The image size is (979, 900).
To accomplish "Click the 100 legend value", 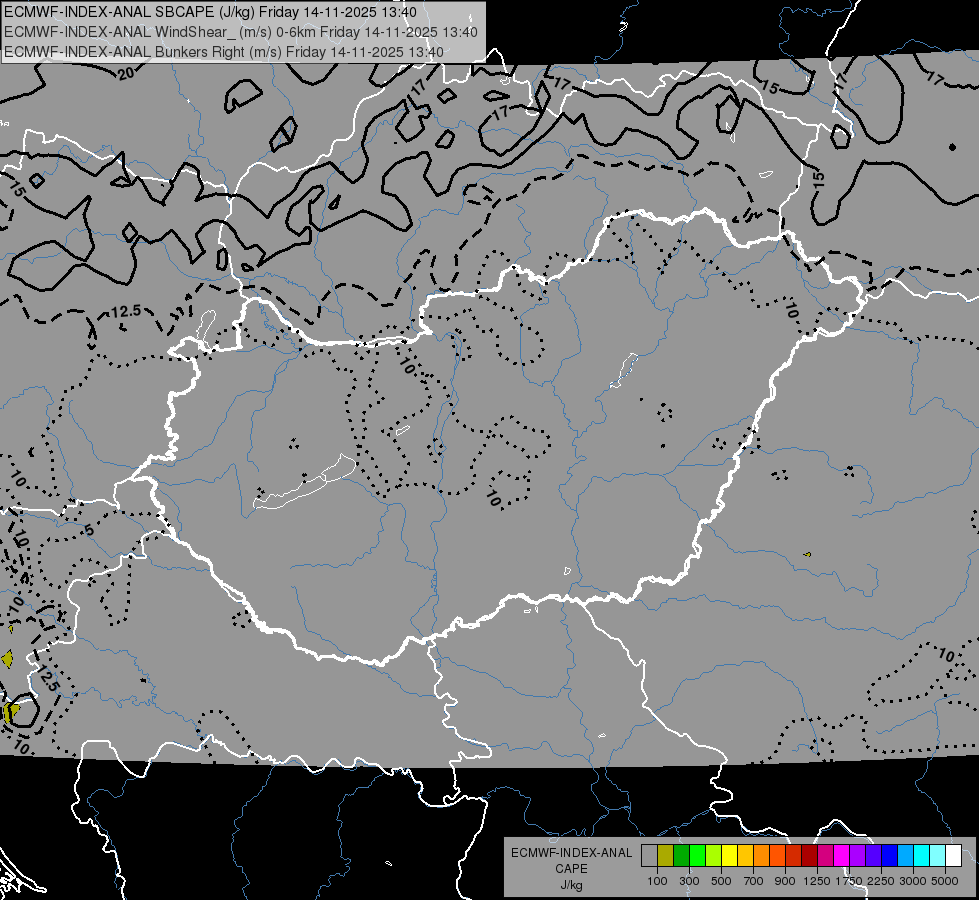I will [657, 881].
